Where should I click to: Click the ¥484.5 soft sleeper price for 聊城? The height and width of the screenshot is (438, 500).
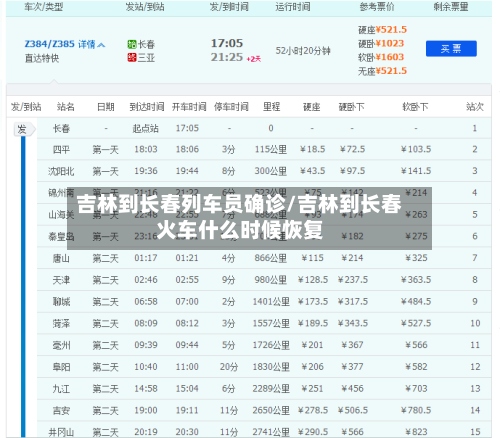(x=416, y=301)
